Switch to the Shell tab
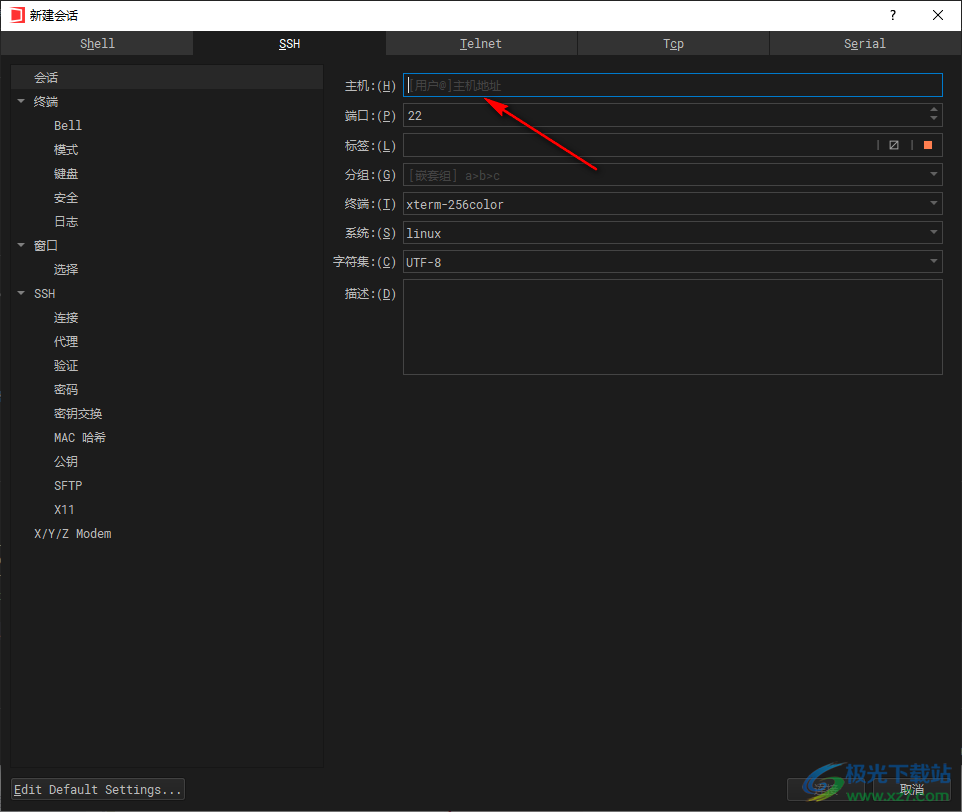Screen dimensions: 962x812 pos(97,44)
